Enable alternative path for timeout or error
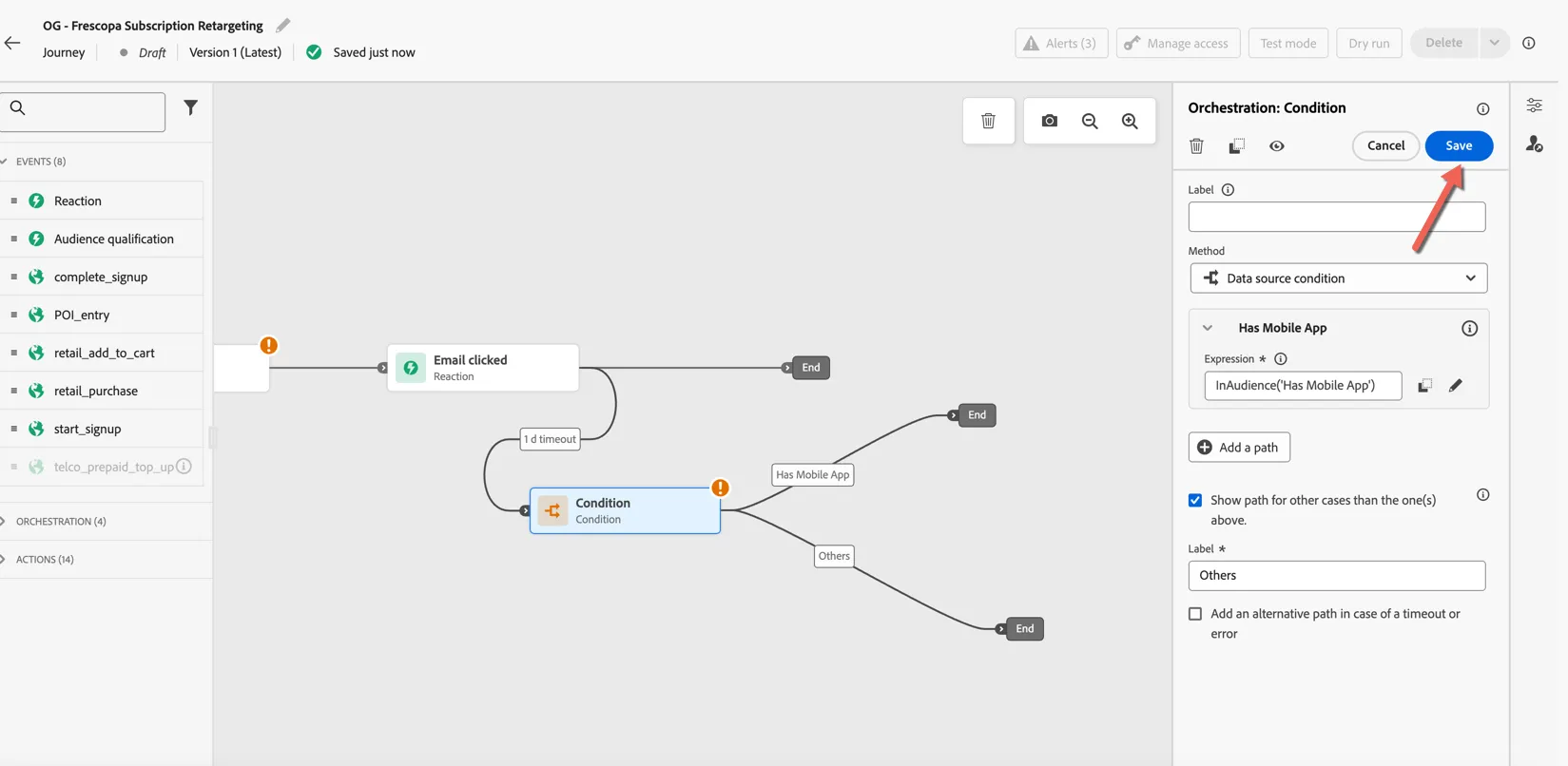Image resolution: width=1568 pixels, height=766 pixels. tap(1194, 614)
